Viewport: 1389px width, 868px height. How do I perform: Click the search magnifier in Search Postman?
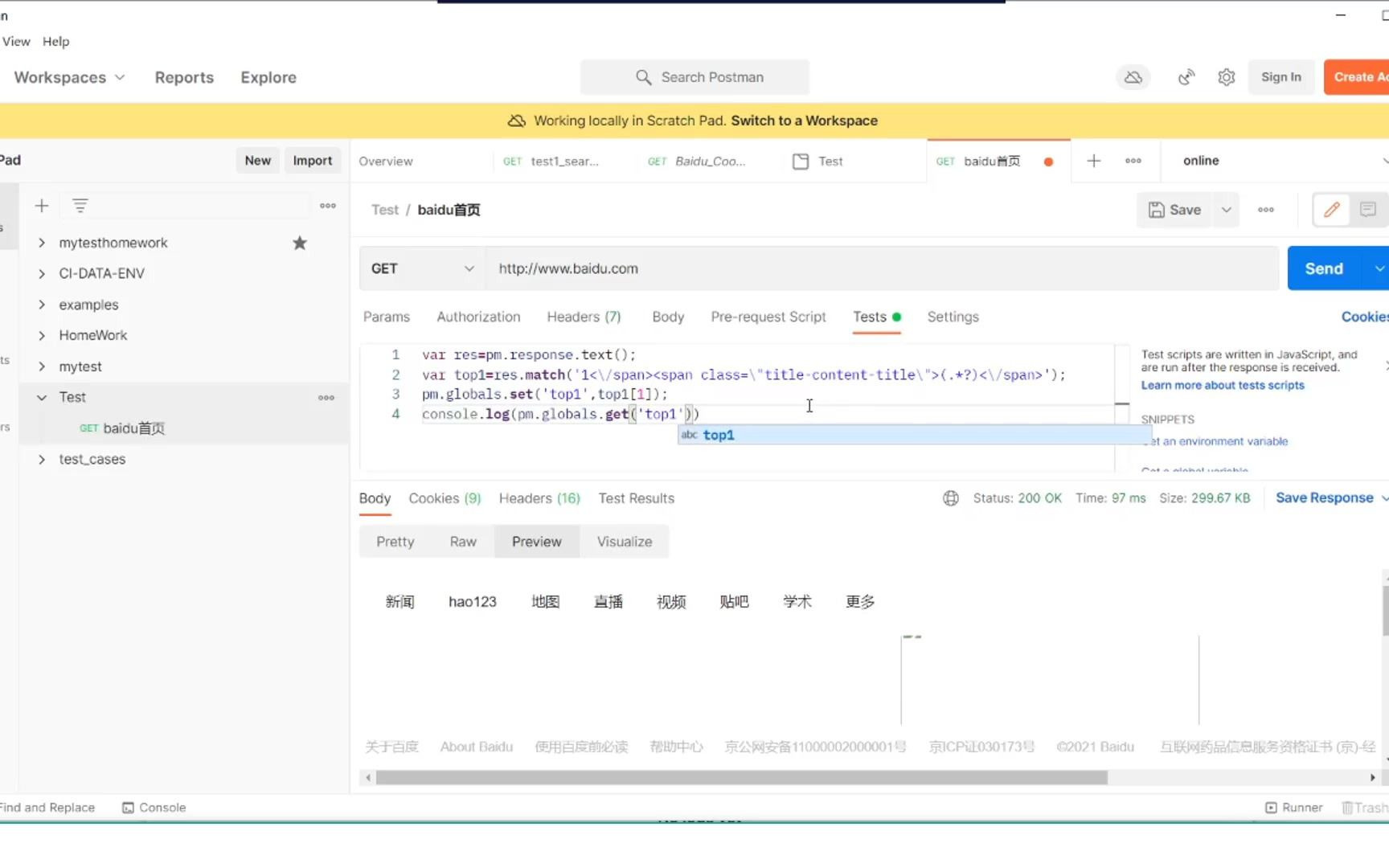643,77
